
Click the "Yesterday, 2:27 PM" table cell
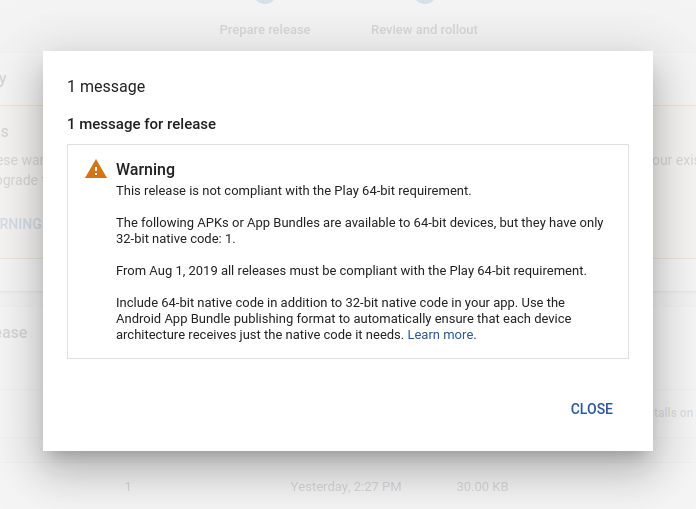coord(345,487)
